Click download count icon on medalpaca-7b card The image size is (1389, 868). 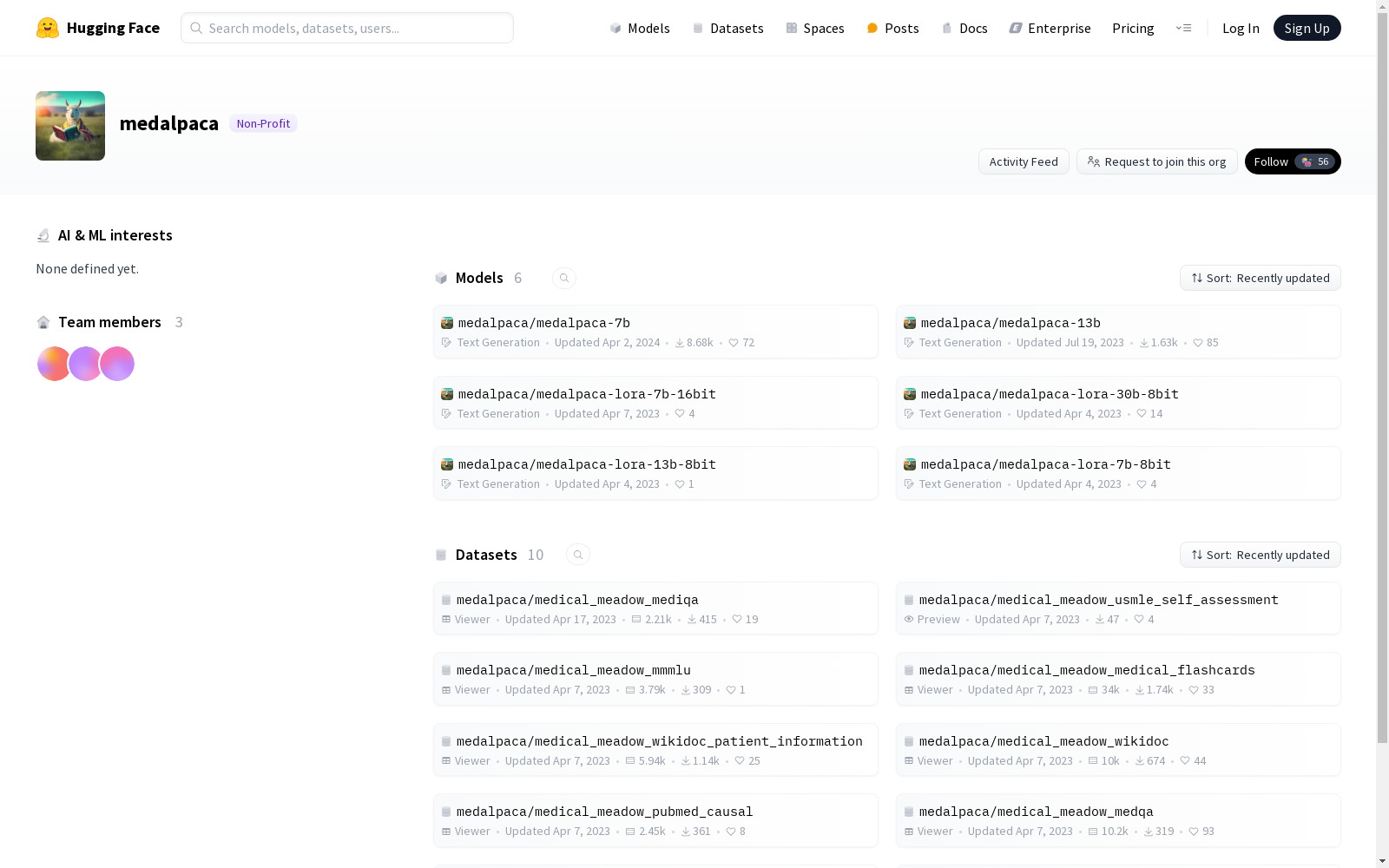[680, 343]
